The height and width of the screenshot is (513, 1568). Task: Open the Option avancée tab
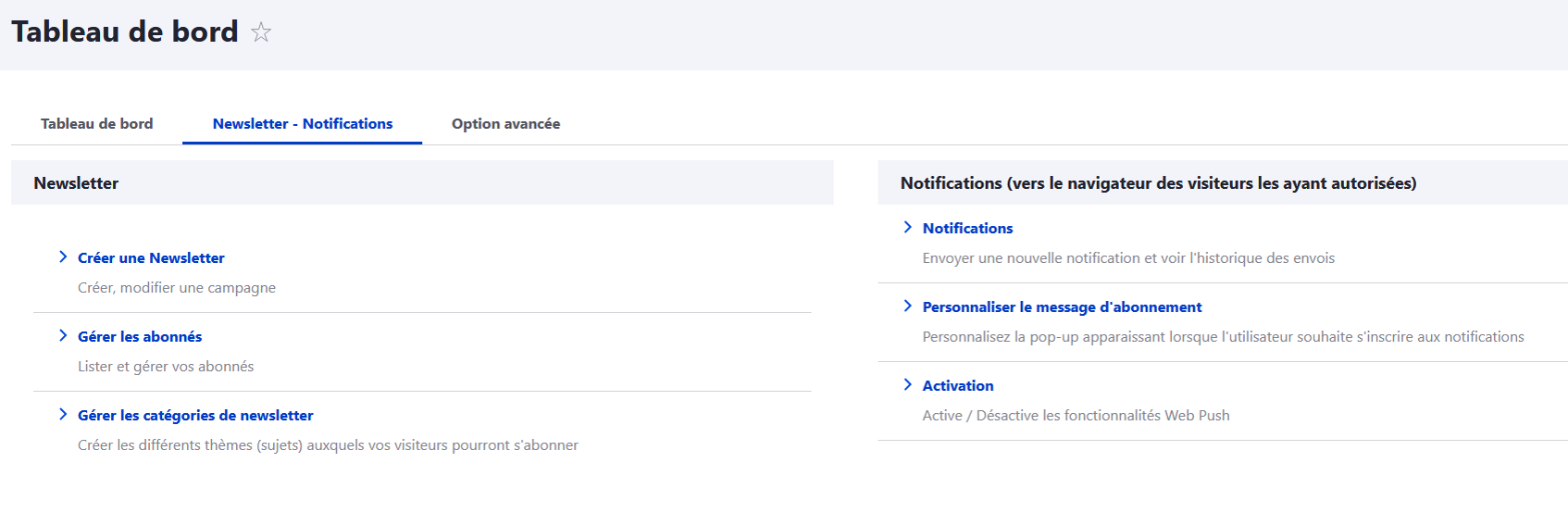[x=505, y=124]
